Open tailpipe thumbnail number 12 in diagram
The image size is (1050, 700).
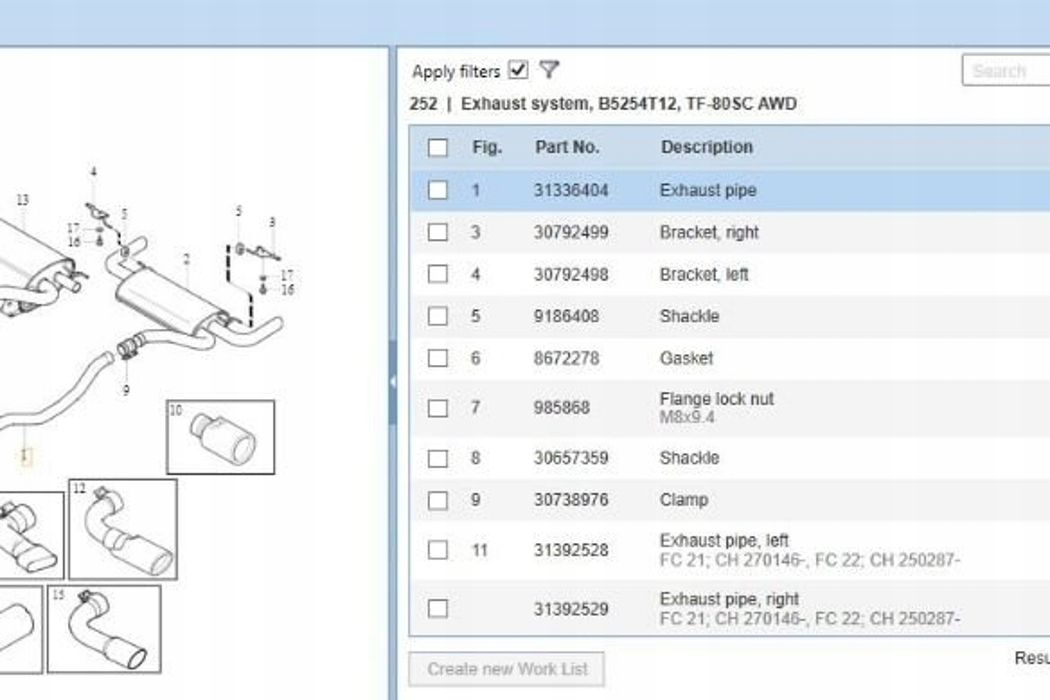coord(123,529)
